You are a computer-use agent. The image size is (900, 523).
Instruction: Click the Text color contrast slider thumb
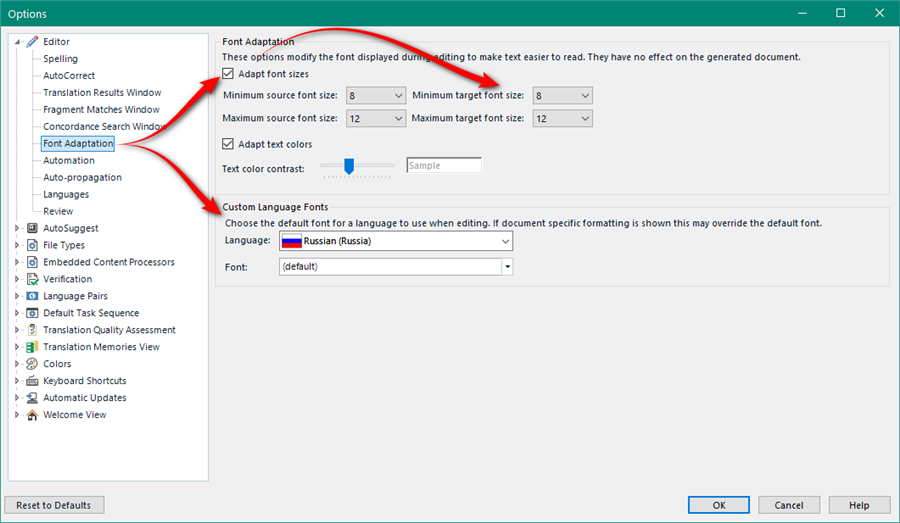point(348,166)
